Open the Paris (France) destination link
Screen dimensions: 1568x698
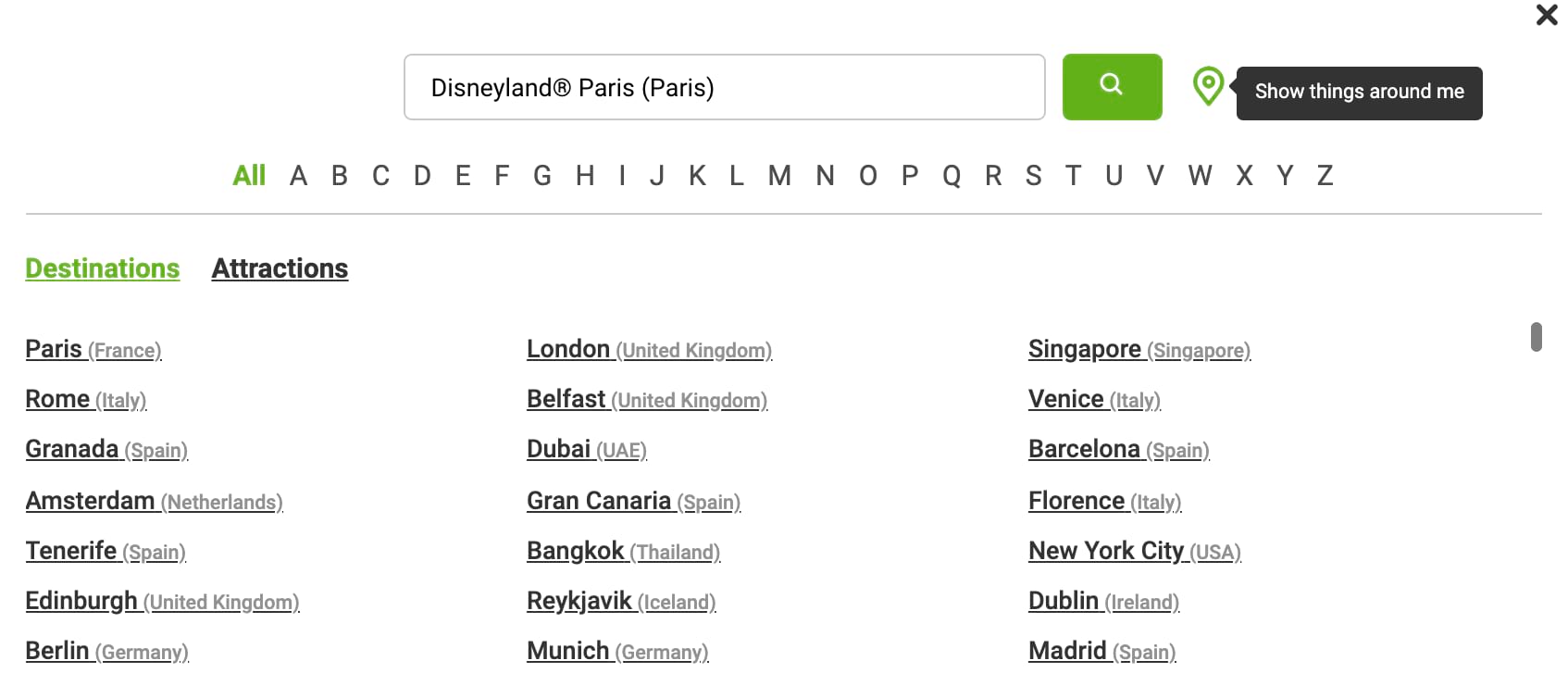93,349
